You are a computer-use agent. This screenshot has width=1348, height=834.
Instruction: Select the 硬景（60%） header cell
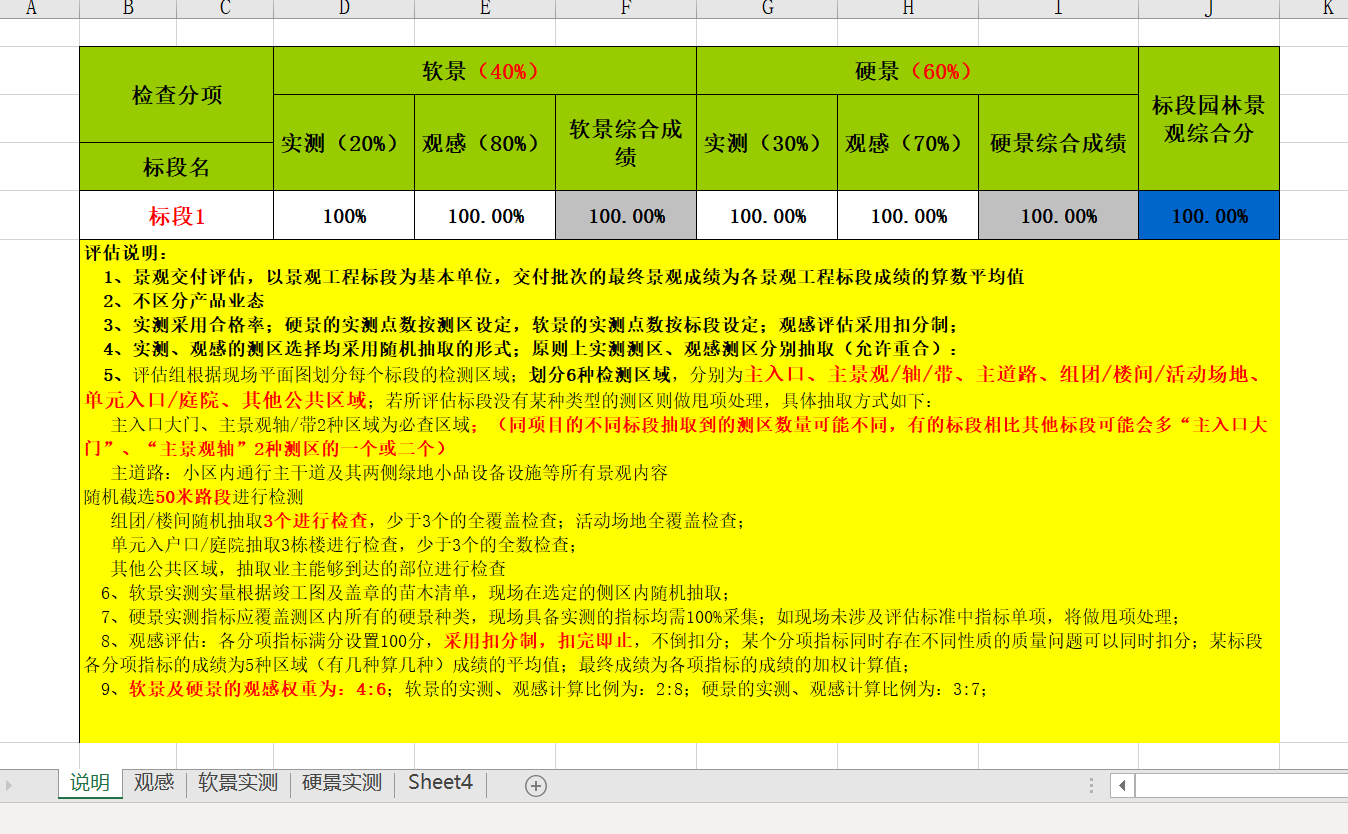pyautogui.click(x=917, y=71)
